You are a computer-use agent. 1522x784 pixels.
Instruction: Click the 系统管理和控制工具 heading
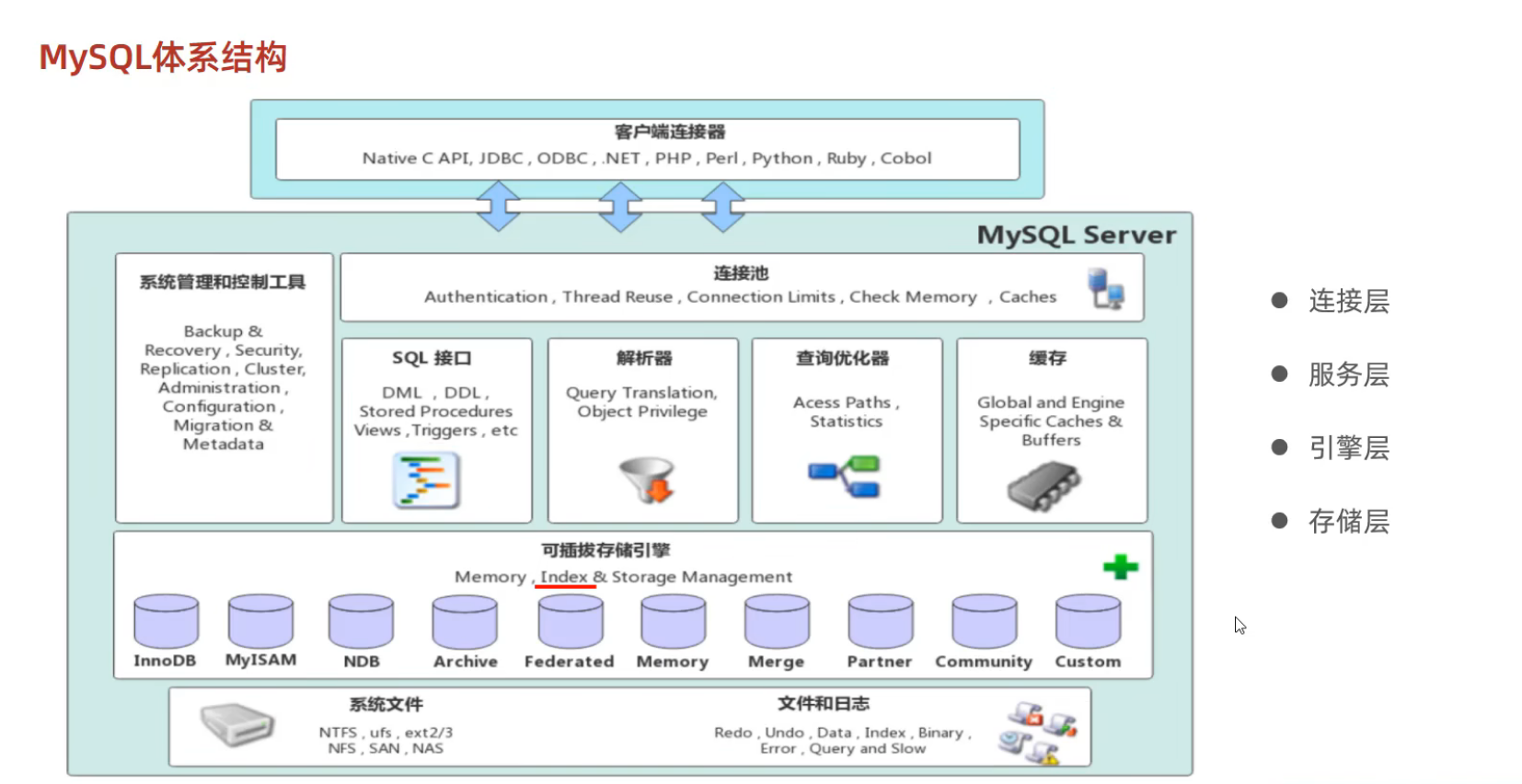(223, 282)
